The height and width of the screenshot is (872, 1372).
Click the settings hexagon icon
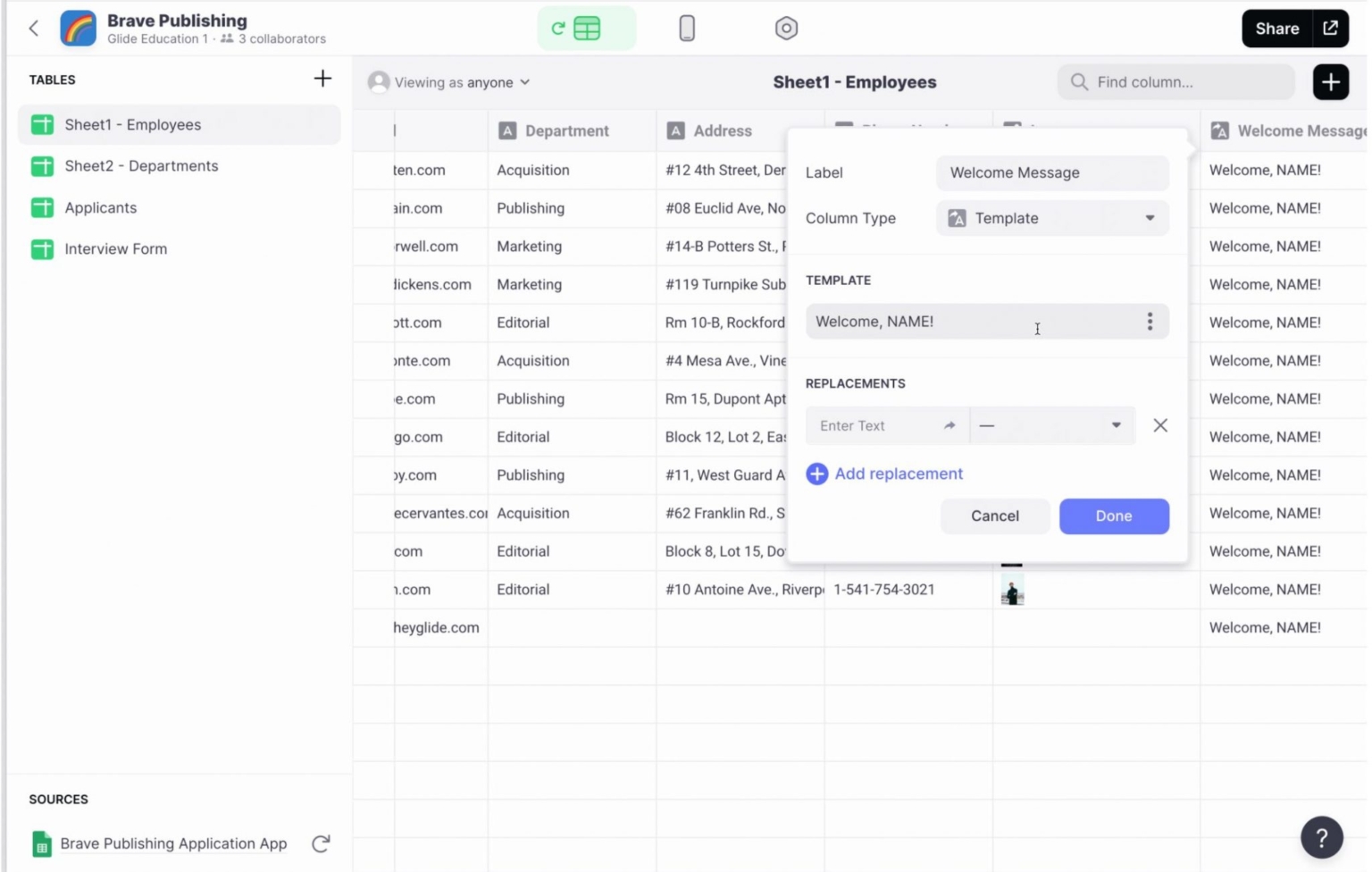click(x=786, y=28)
